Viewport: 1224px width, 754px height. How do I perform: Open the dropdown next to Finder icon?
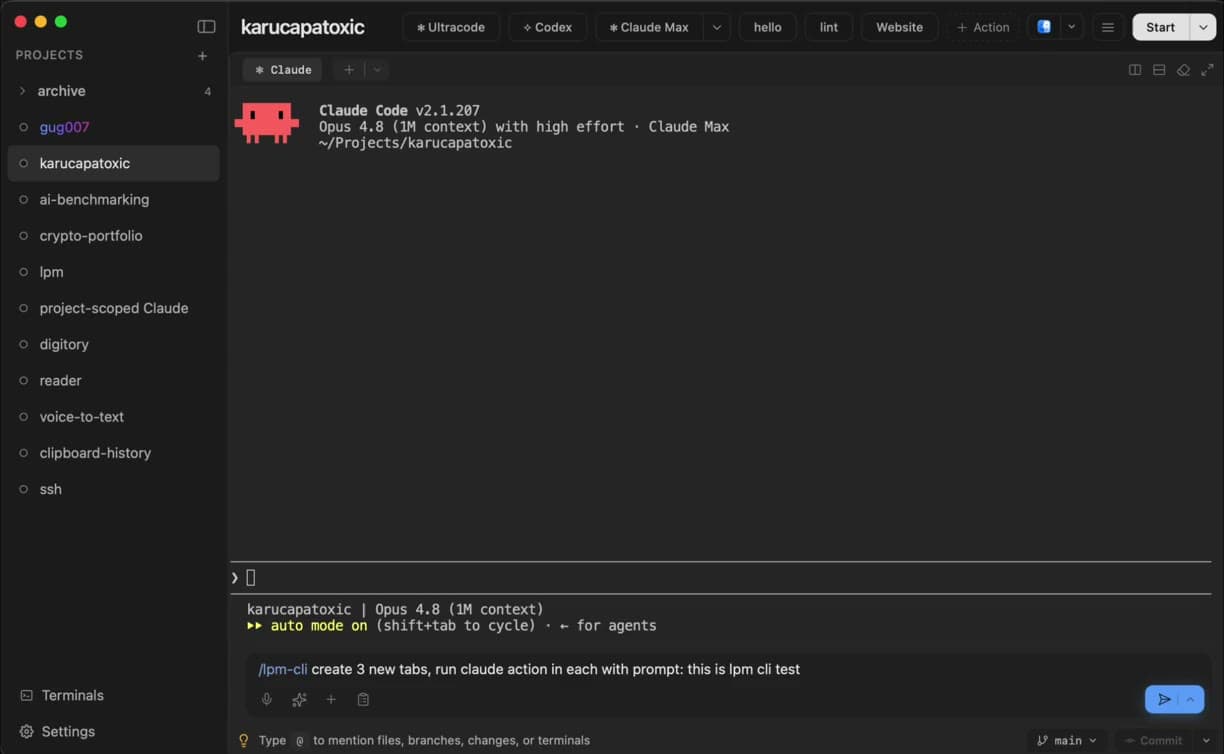(1072, 27)
